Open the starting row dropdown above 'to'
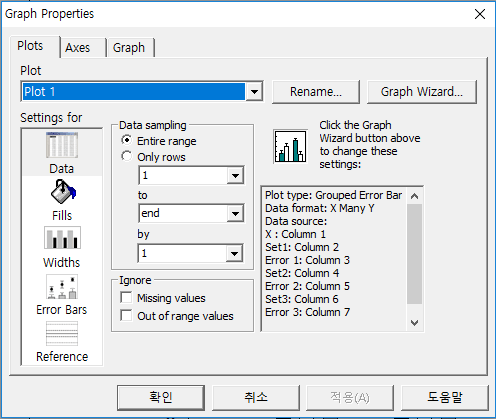Image resolution: width=496 pixels, height=419 pixels. coord(235,175)
